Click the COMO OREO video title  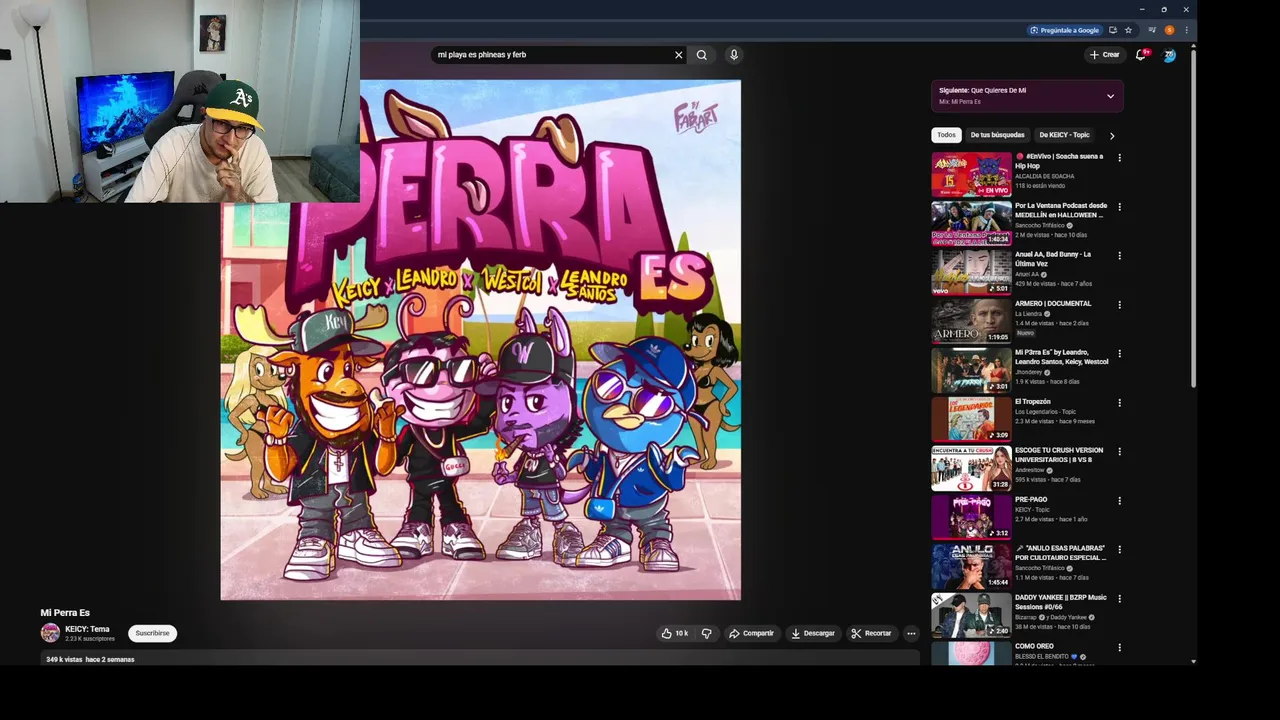(1034, 647)
